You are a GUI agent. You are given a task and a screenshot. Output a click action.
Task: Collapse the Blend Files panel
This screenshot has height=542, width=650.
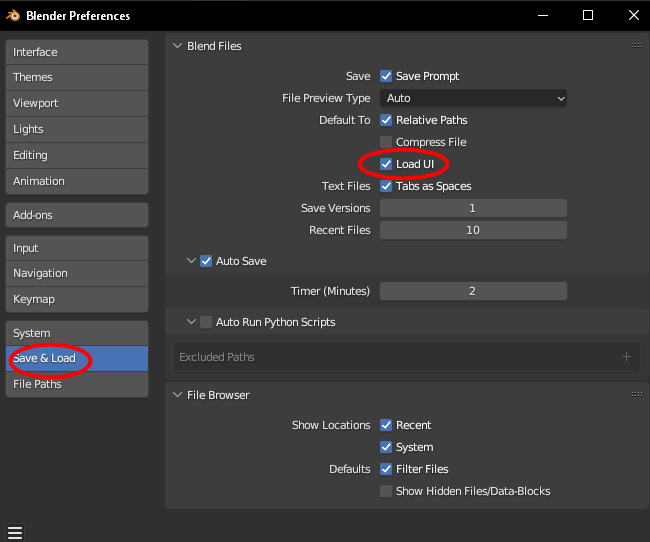[x=177, y=46]
